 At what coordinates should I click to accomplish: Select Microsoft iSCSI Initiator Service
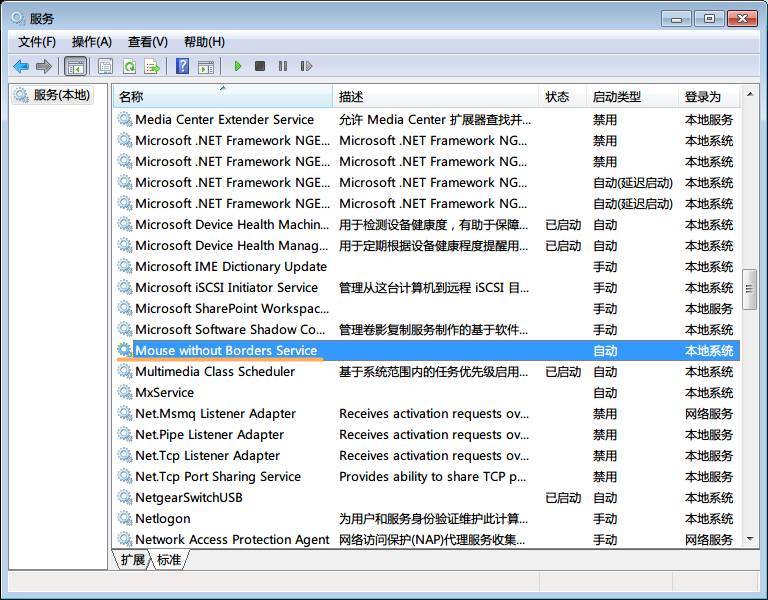point(428,288)
